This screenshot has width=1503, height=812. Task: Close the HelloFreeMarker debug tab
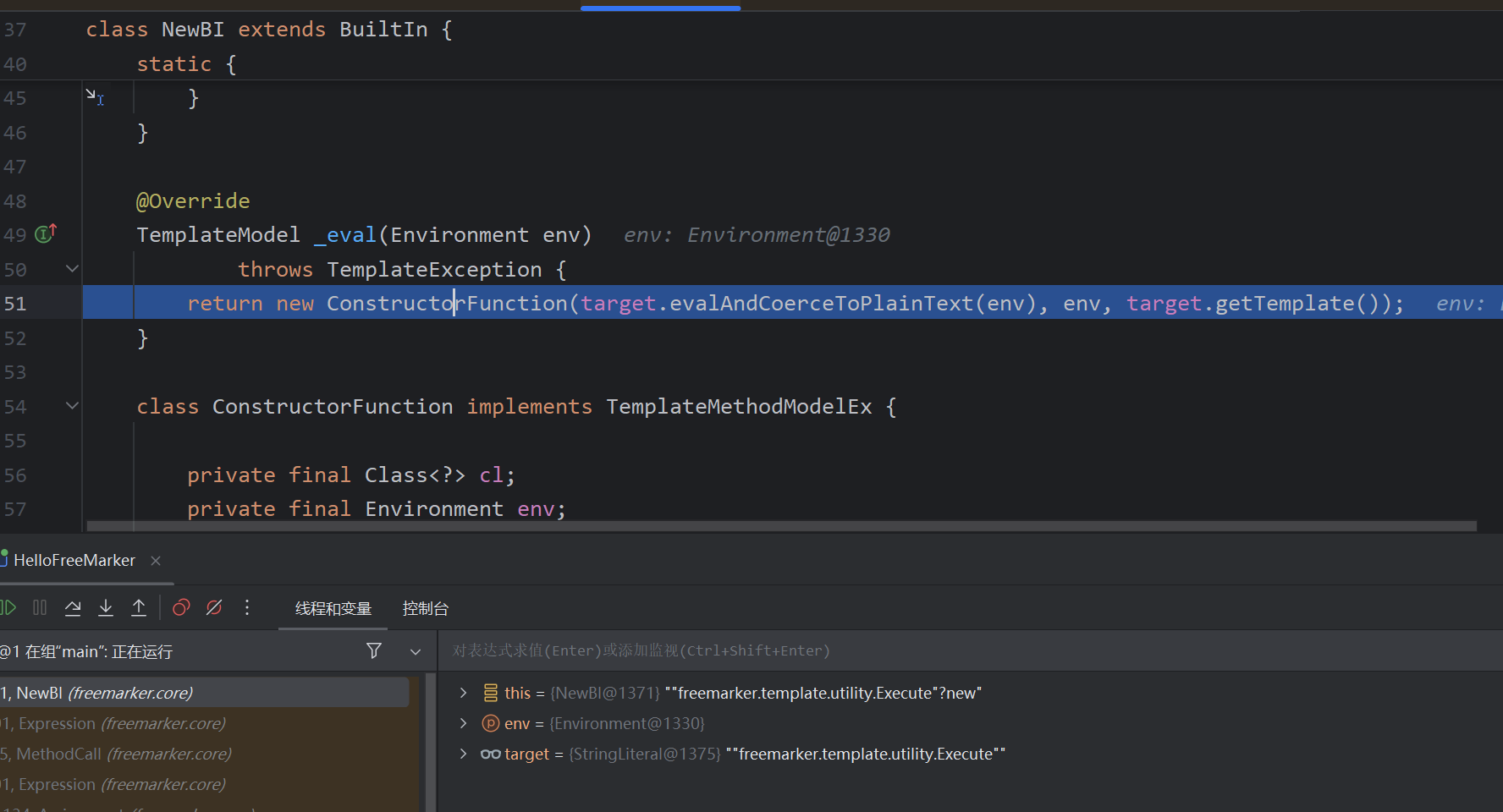(x=156, y=560)
